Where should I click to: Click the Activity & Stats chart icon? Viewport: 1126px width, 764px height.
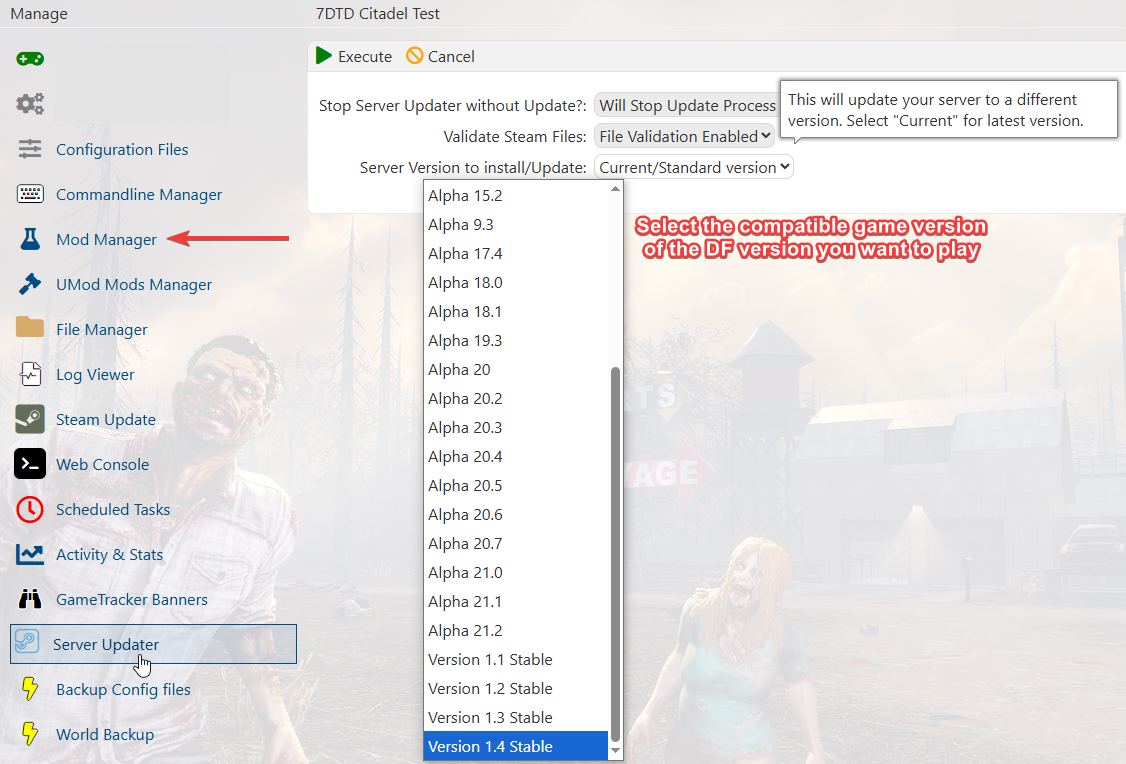pyautogui.click(x=30, y=554)
